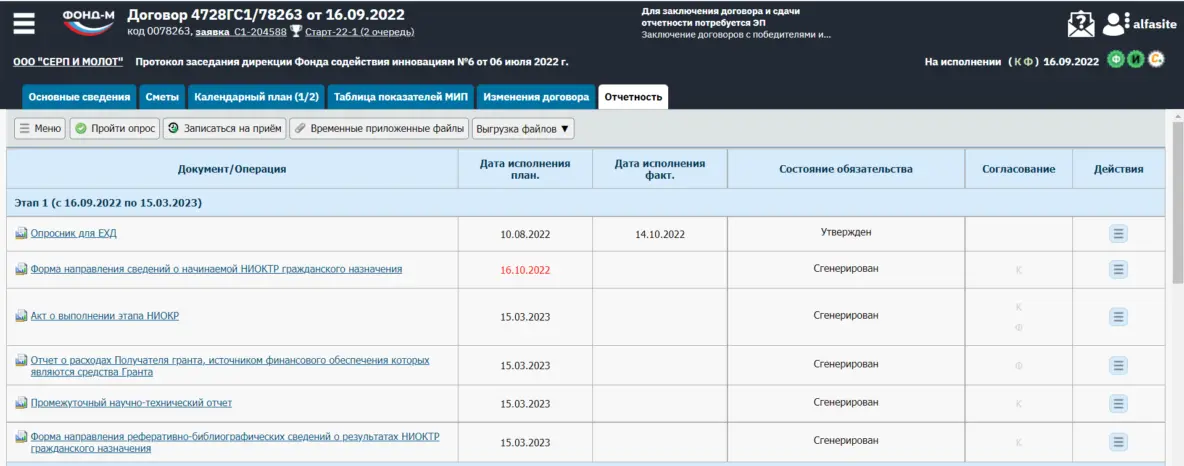Open actions menu for Опросник для ЕХД
This screenshot has width=1184, height=466.
(1118, 234)
